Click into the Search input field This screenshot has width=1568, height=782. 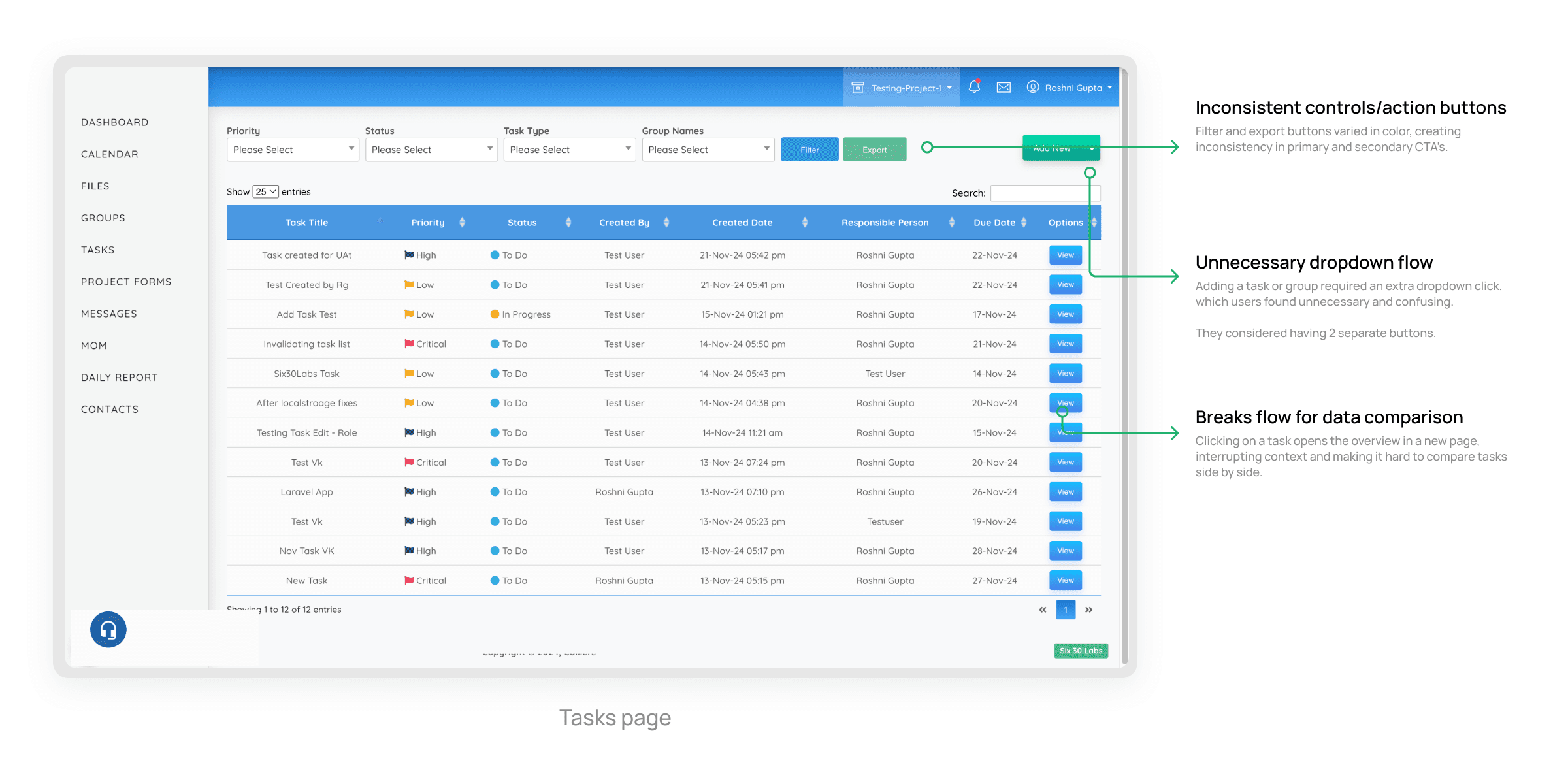[1044, 193]
